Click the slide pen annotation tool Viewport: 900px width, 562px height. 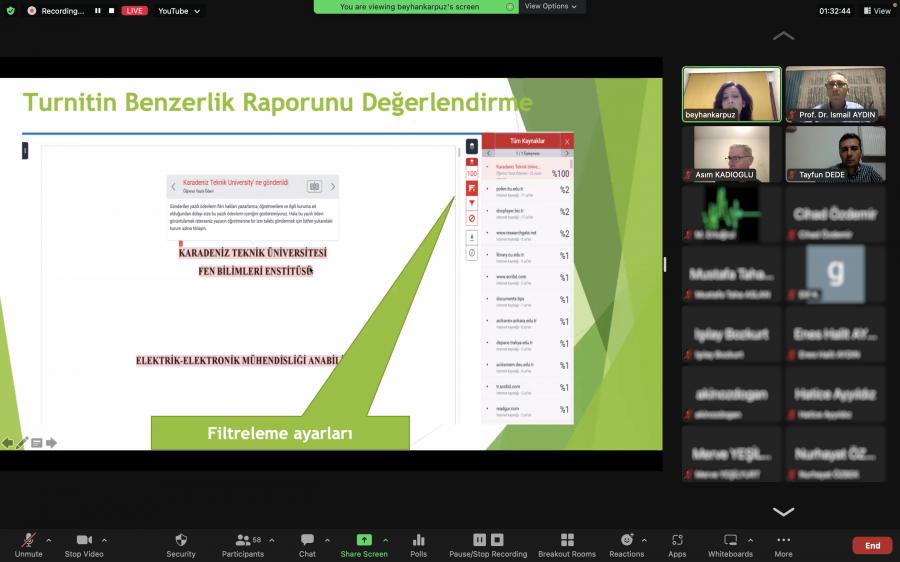(x=22, y=443)
